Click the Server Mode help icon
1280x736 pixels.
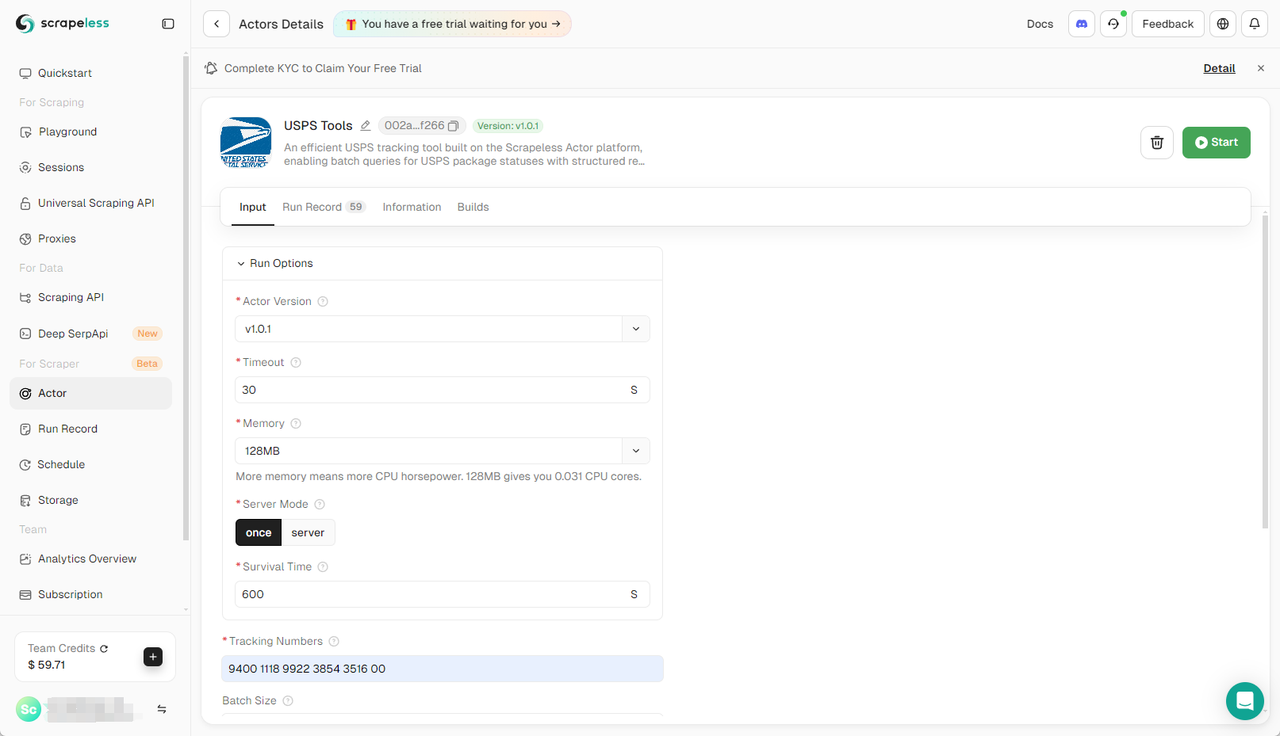320,505
